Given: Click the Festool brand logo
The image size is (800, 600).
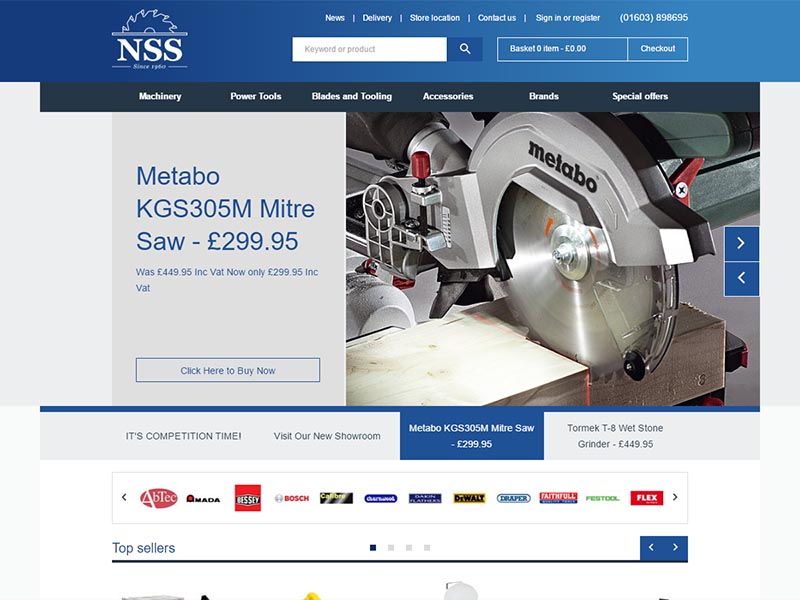Looking at the screenshot, I should point(602,498).
